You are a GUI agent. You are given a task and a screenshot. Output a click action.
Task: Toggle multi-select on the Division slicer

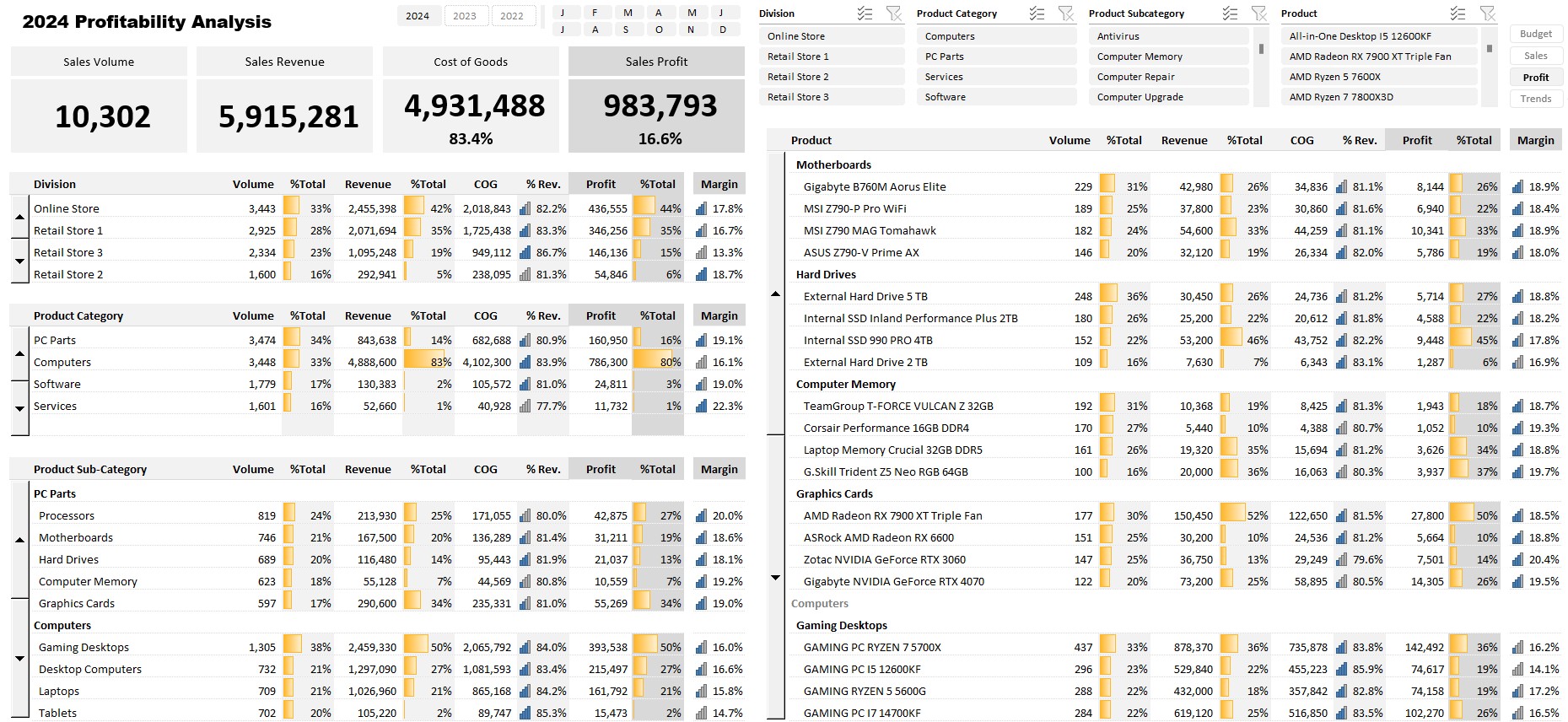tap(865, 13)
